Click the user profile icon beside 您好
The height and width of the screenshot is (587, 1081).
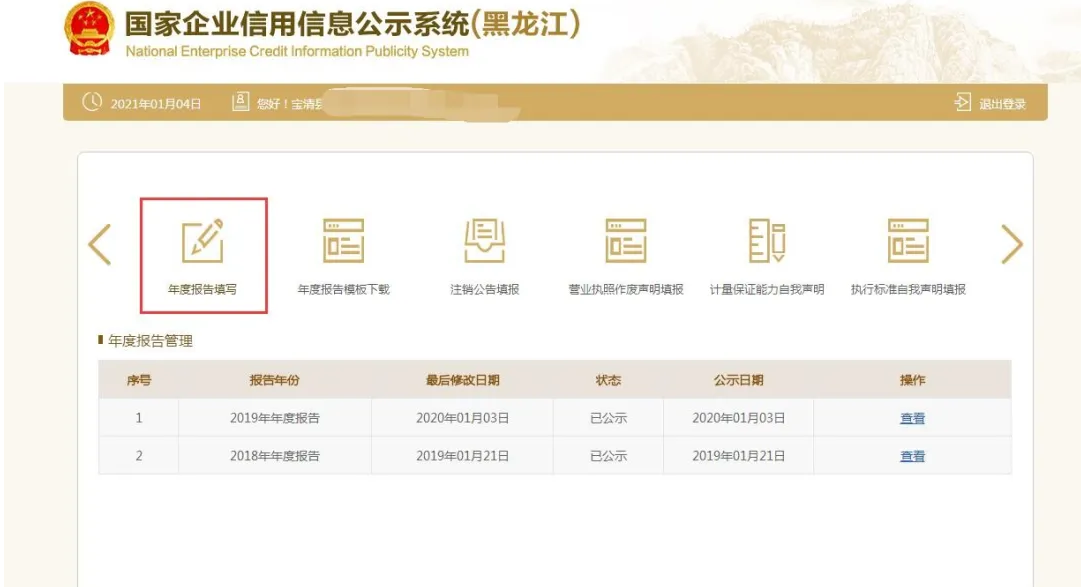(x=240, y=102)
